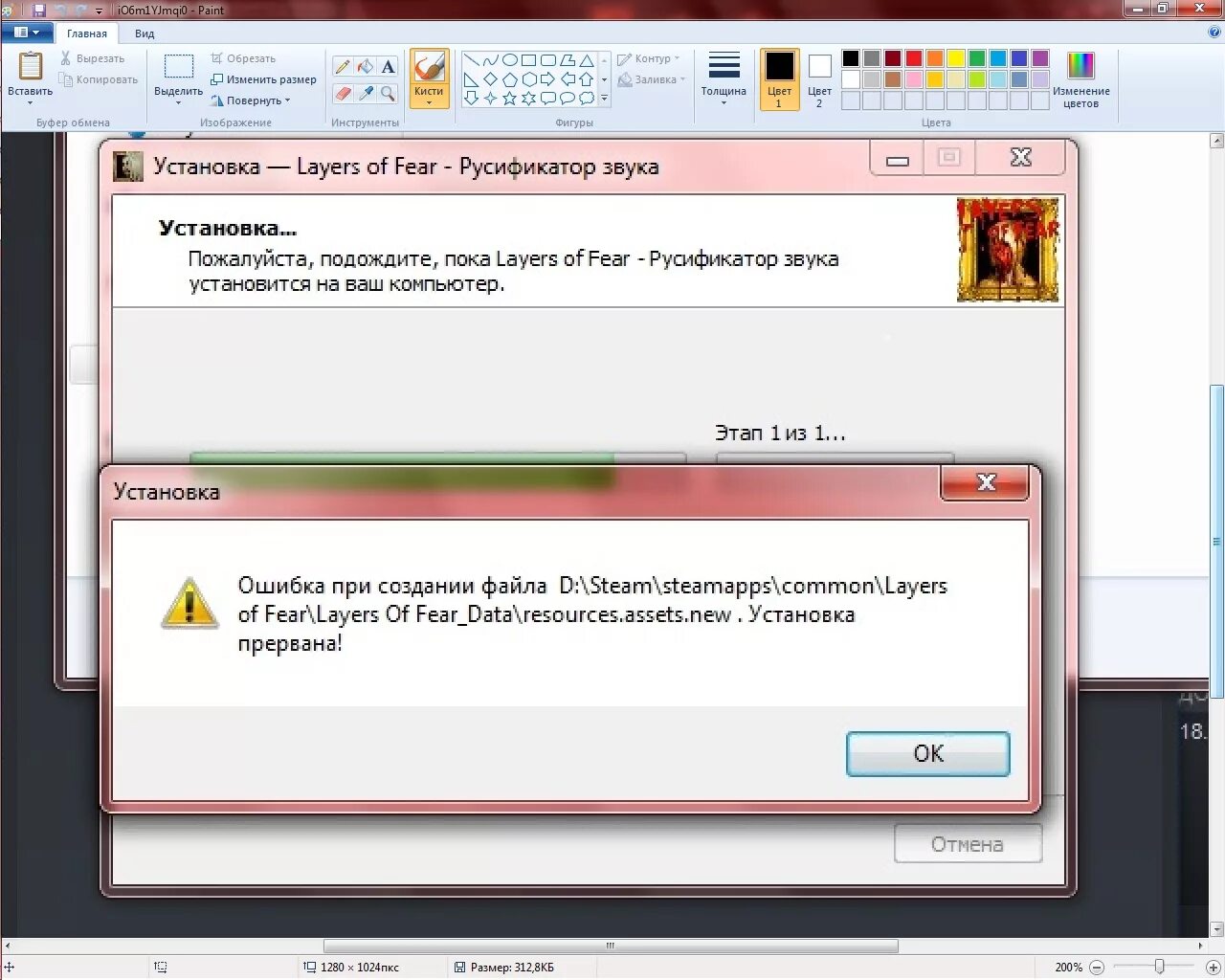Click Копировать (copy) in the ribbon
1225x980 pixels.
[100, 79]
